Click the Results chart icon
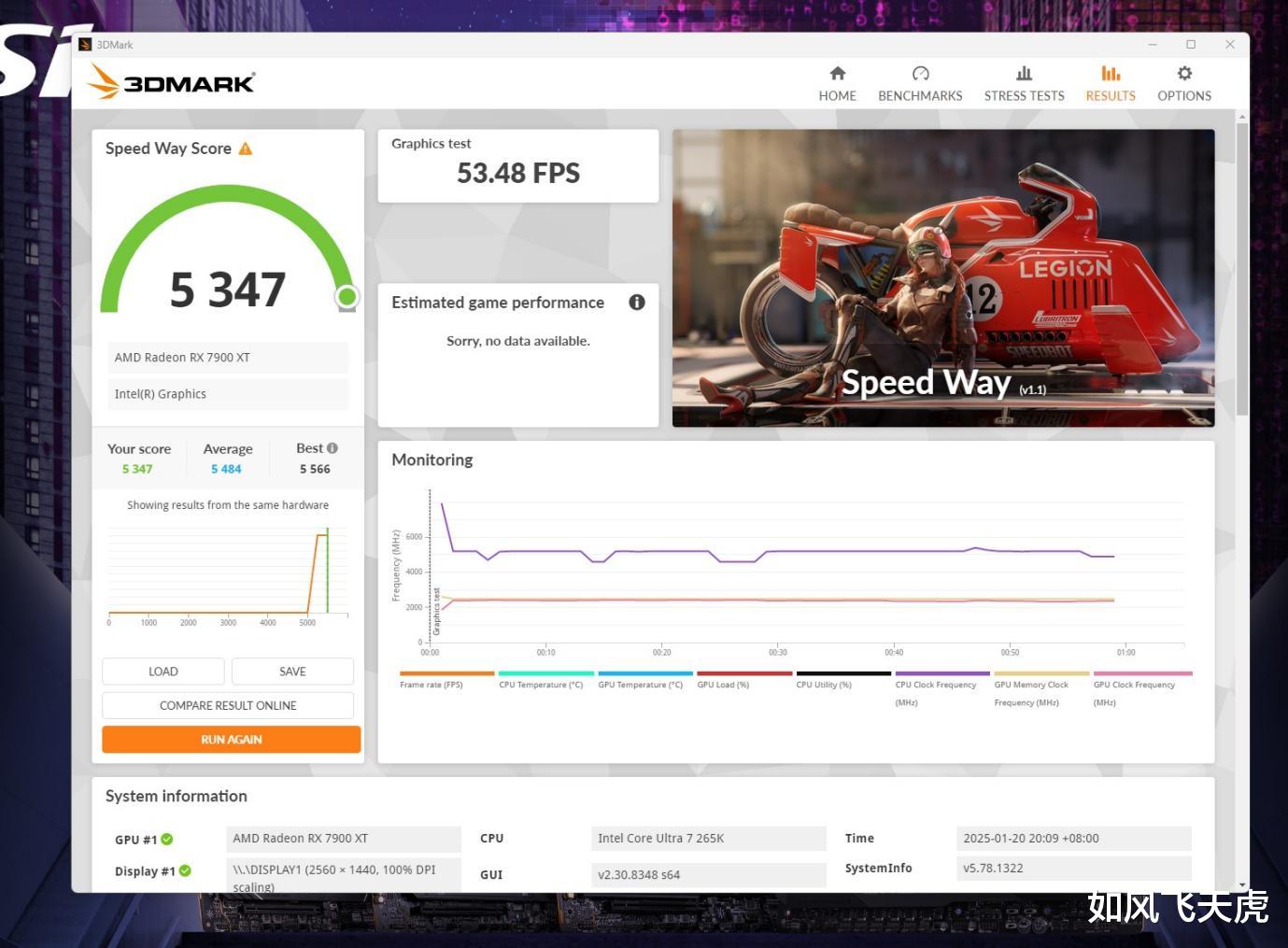Image resolution: width=1288 pixels, height=948 pixels. (1111, 74)
